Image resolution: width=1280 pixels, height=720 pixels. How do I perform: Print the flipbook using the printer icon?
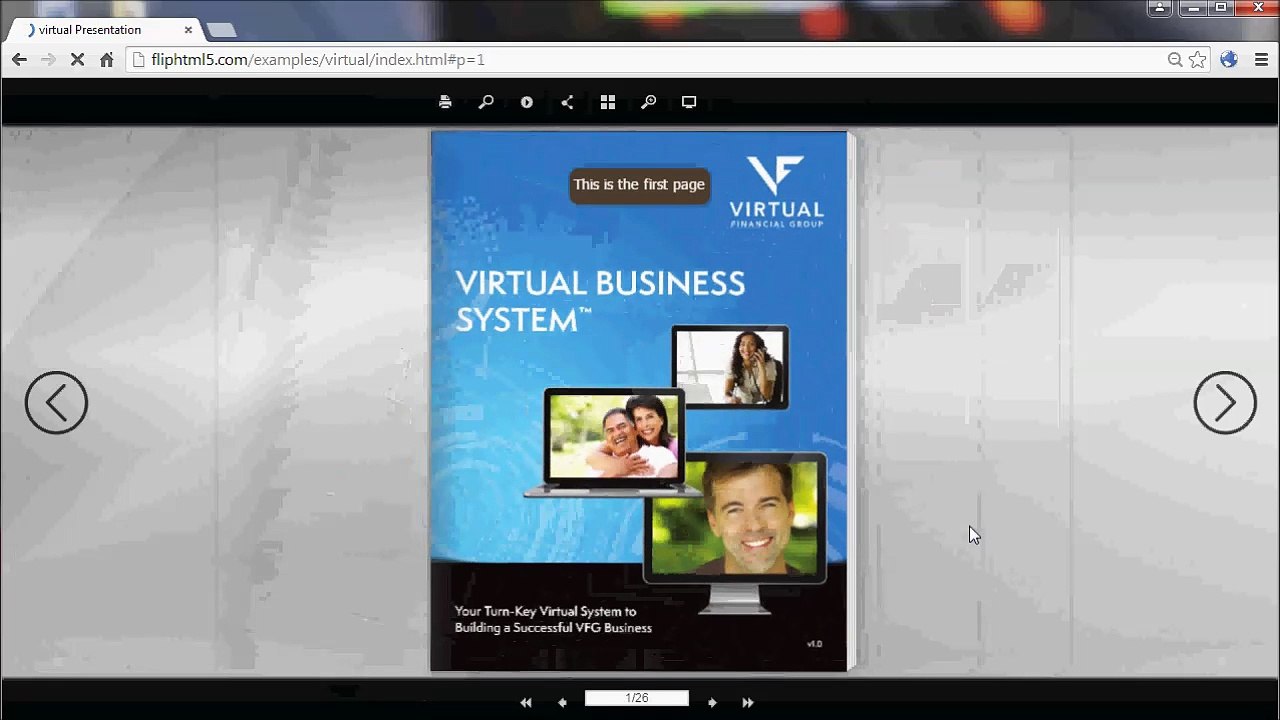[x=445, y=102]
